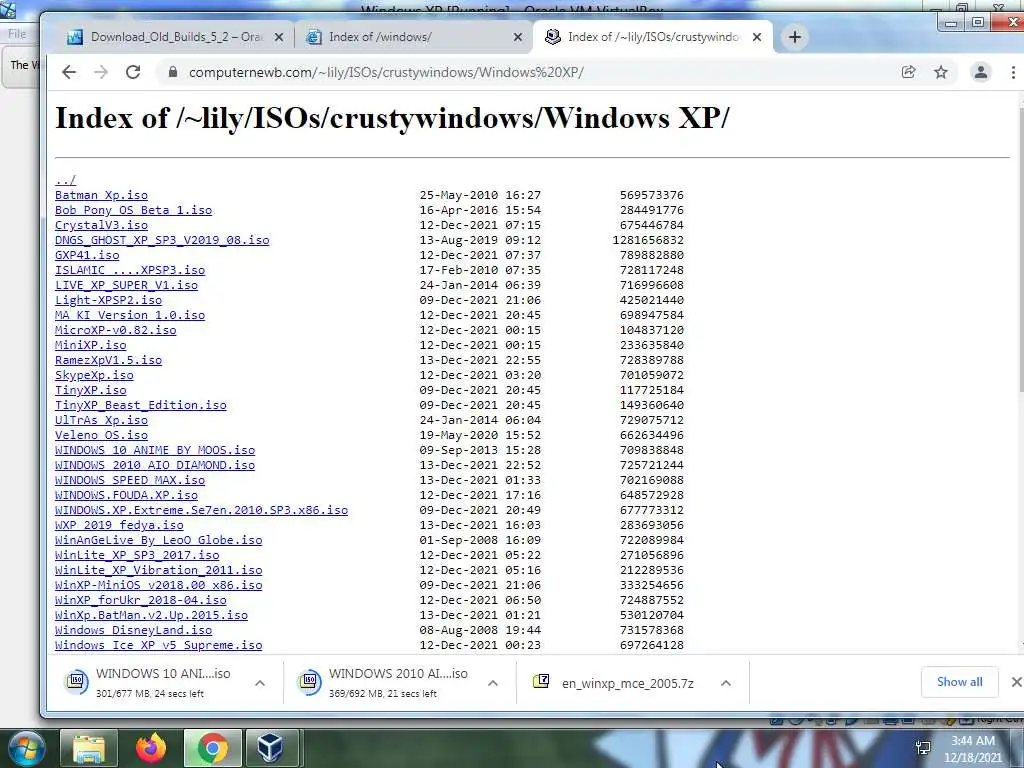The image size is (1024, 768).
Task: Download TinyXP_Beast_Edition.iso
Action: [x=140, y=406]
